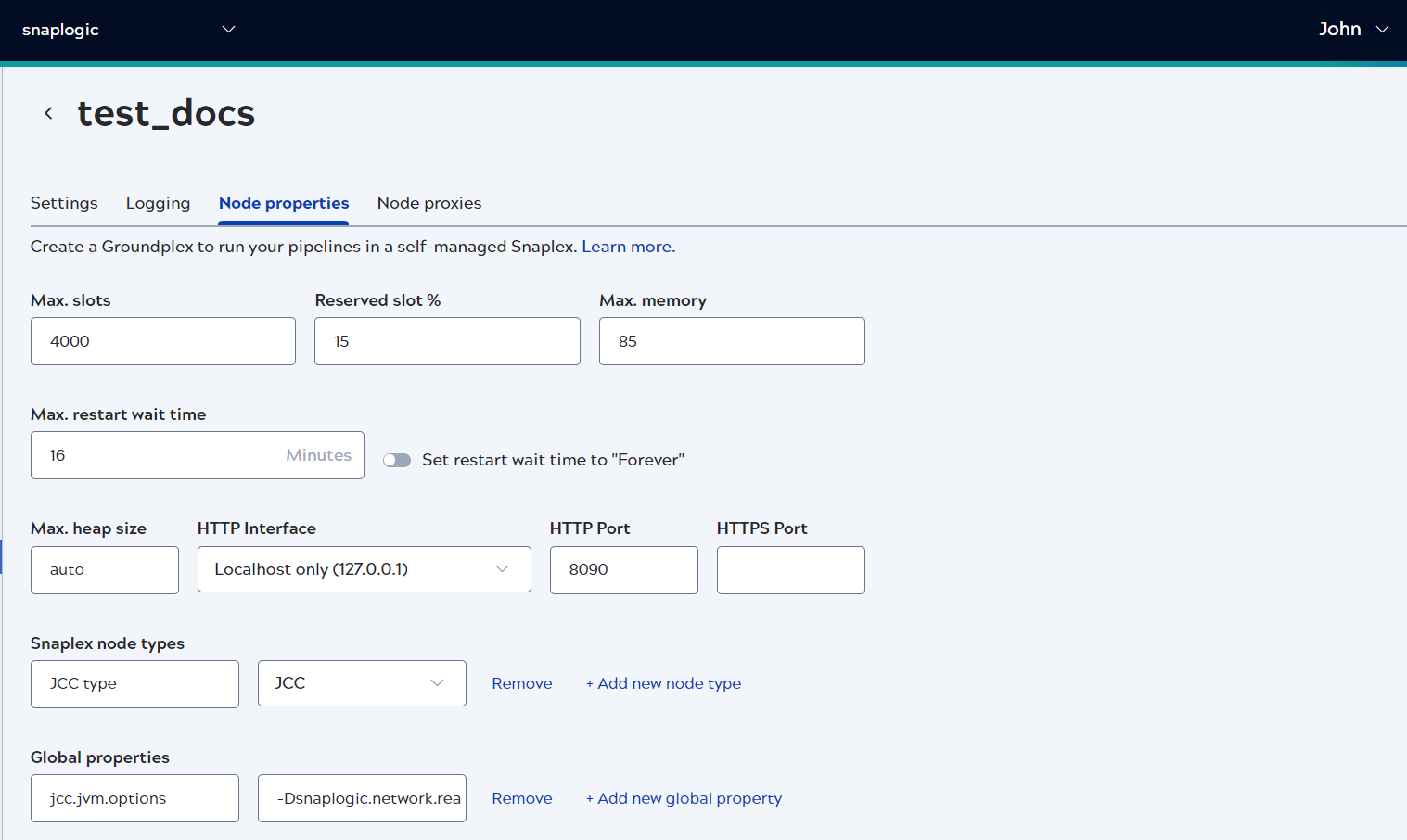Screen dimensions: 1407x840
Task: Remove the jcc.jvm.options global property
Action: click(x=521, y=798)
